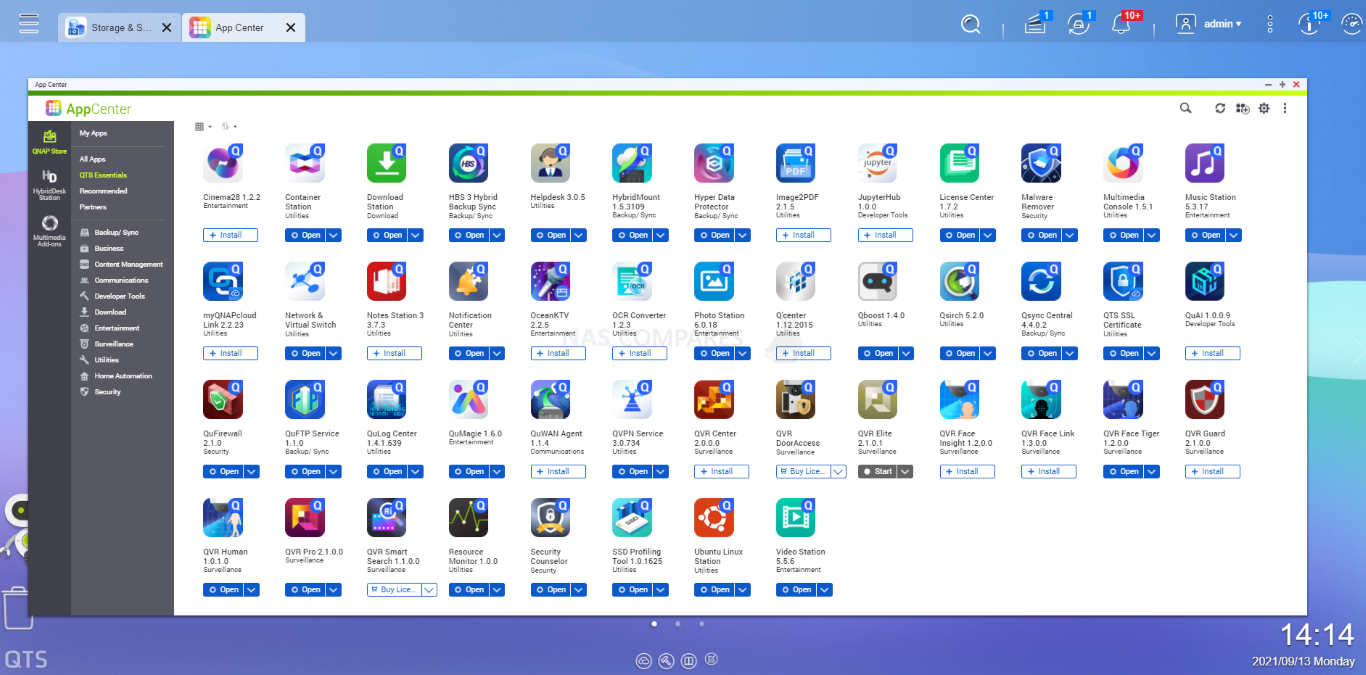Switch to the Storage & Snapshots tab

[x=120, y=27]
